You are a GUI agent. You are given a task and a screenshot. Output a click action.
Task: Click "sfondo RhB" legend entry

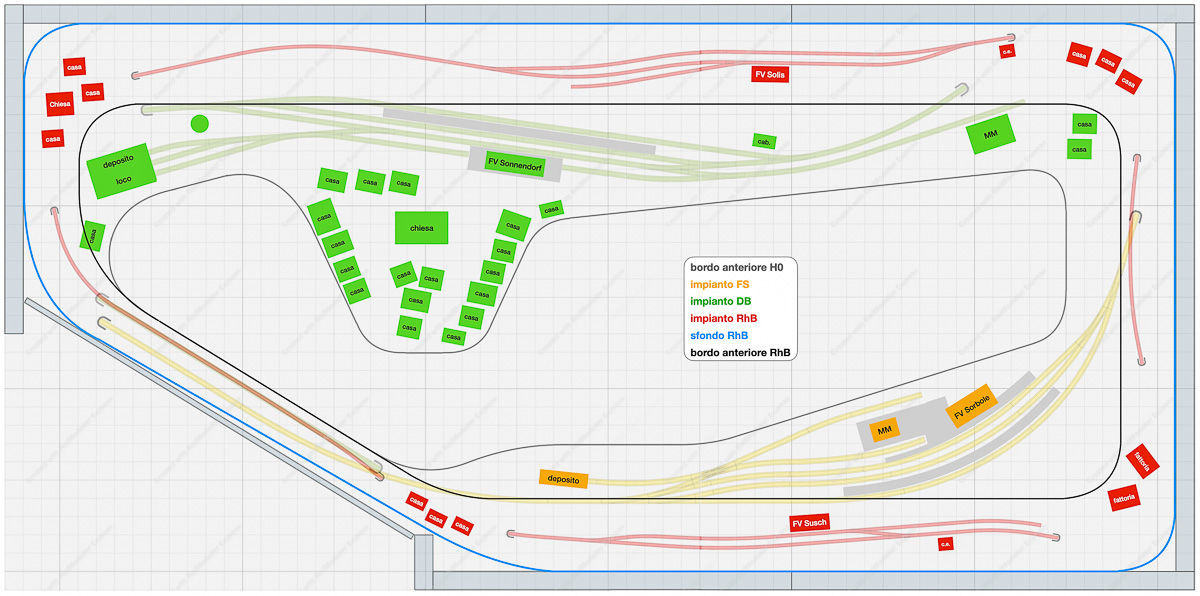pyautogui.click(x=720, y=336)
